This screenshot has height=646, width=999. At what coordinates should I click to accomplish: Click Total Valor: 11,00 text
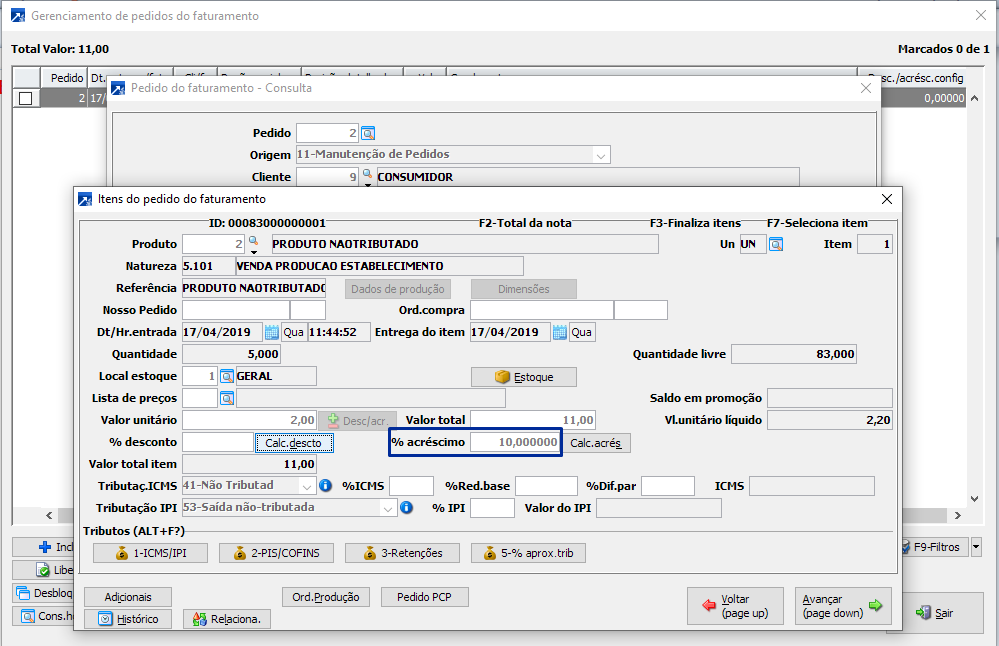point(60,49)
